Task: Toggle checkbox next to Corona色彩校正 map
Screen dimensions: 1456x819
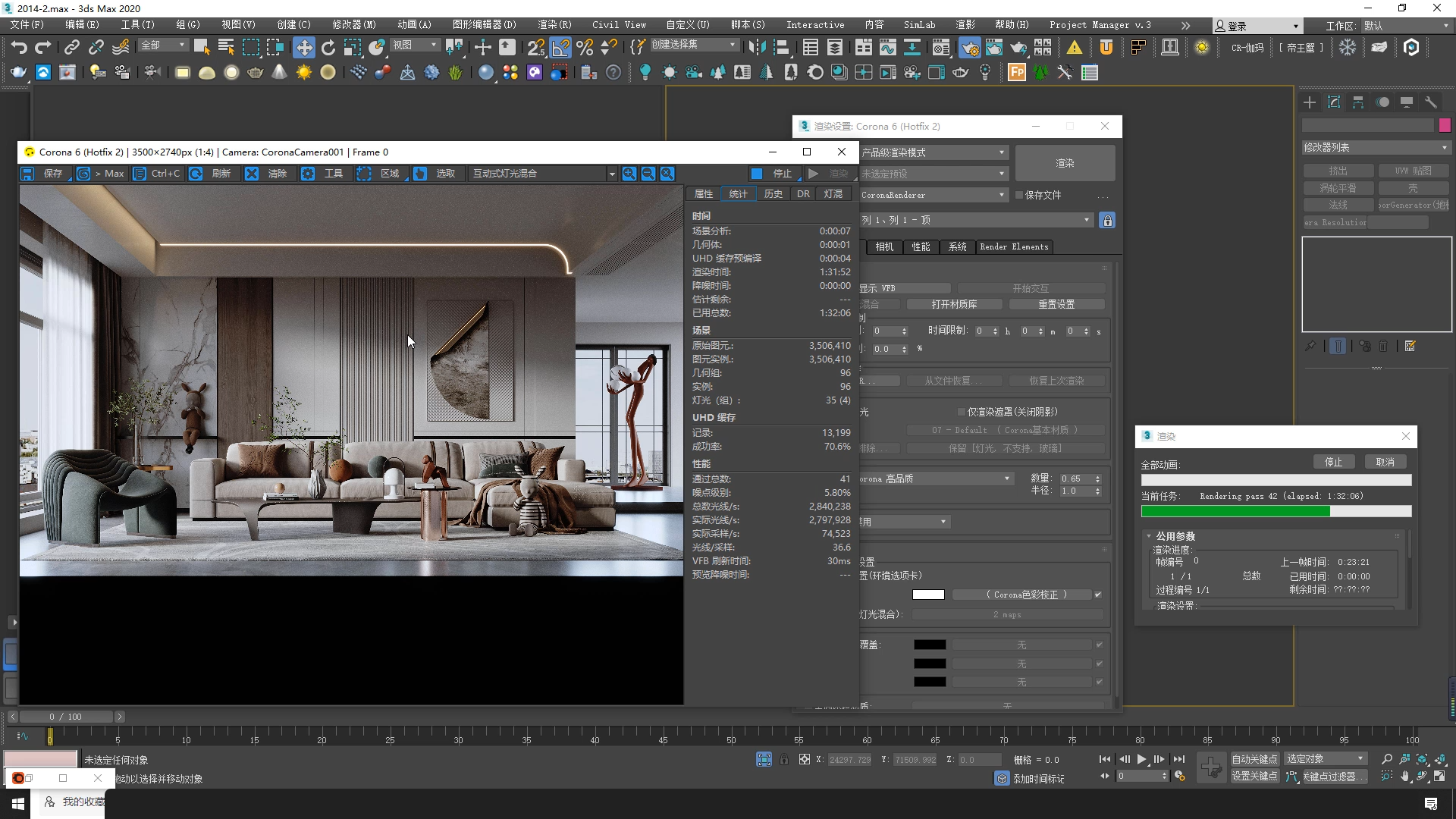Action: 1098,595
